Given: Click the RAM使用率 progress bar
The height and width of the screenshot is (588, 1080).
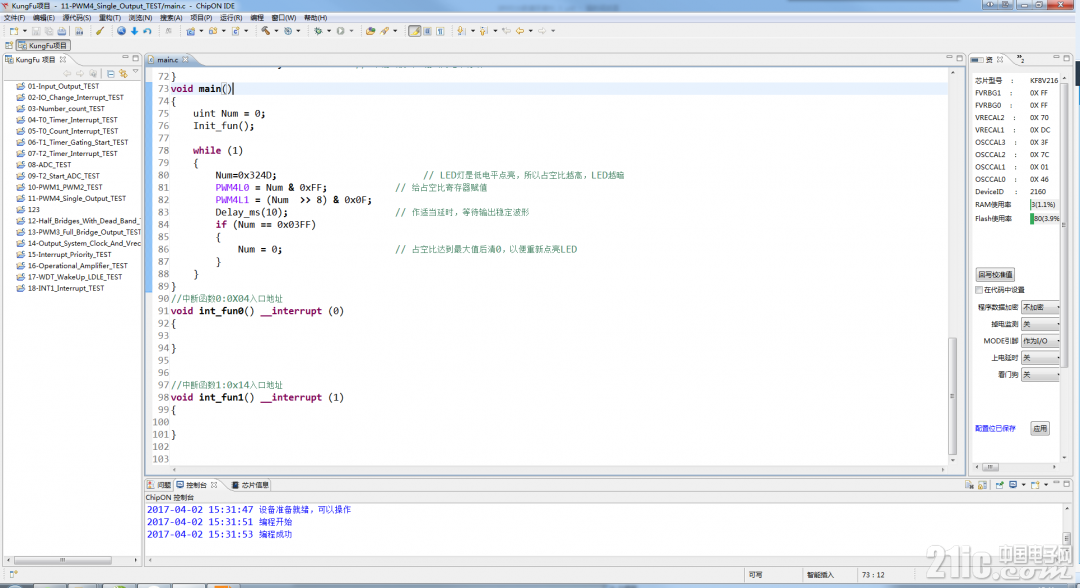Looking at the screenshot, I should 1045,204.
